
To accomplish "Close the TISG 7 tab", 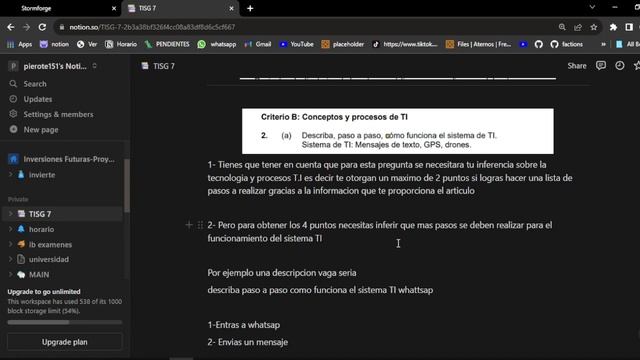I will (x=231, y=8).
